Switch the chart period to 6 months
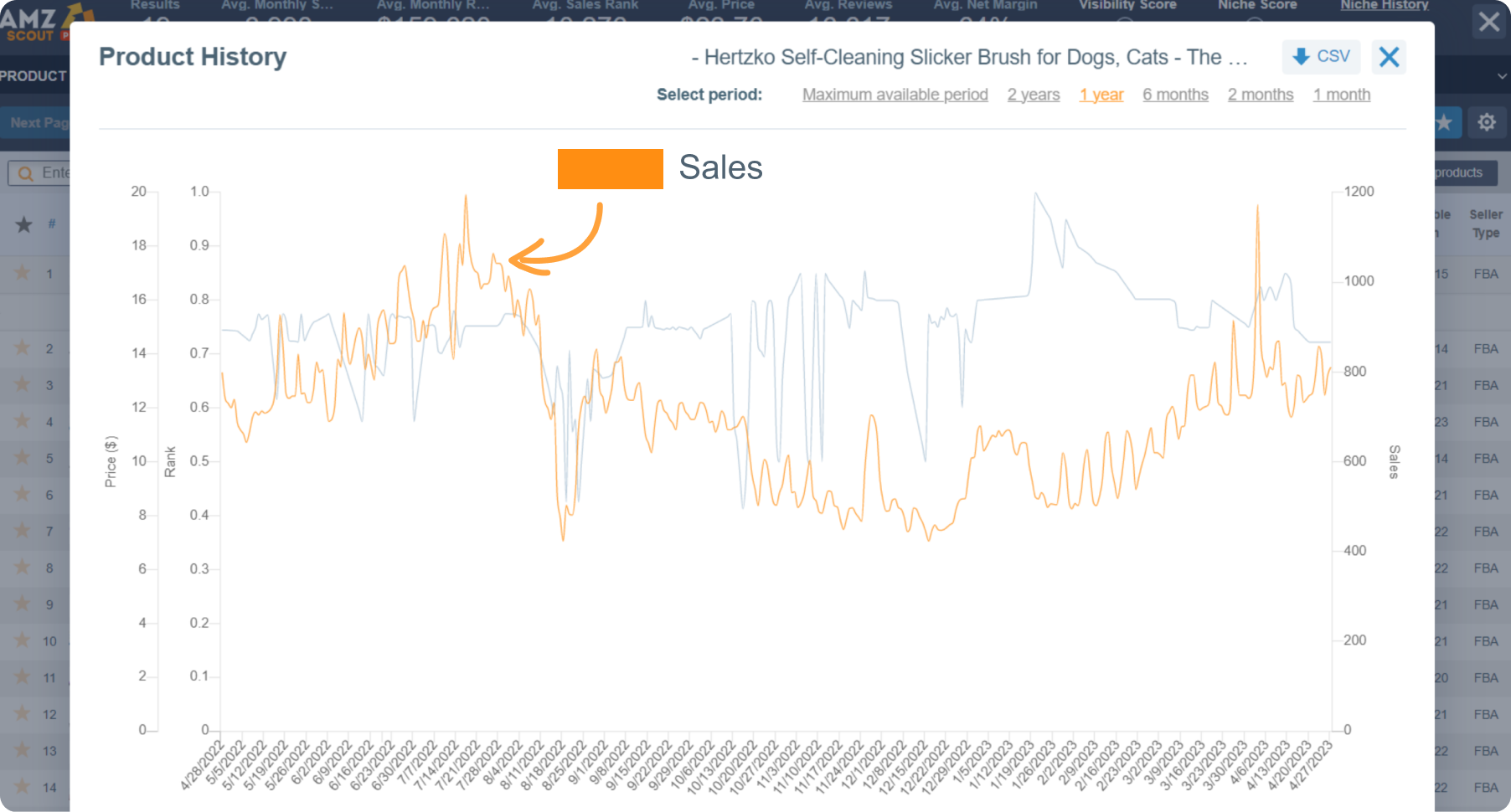 [x=1175, y=95]
